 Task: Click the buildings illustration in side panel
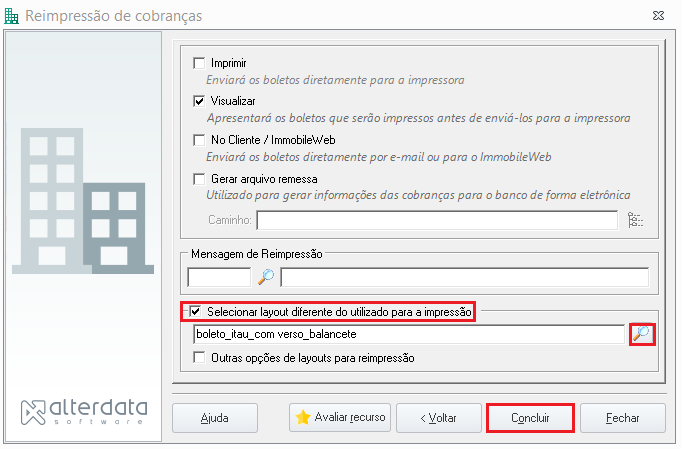[83, 201]
